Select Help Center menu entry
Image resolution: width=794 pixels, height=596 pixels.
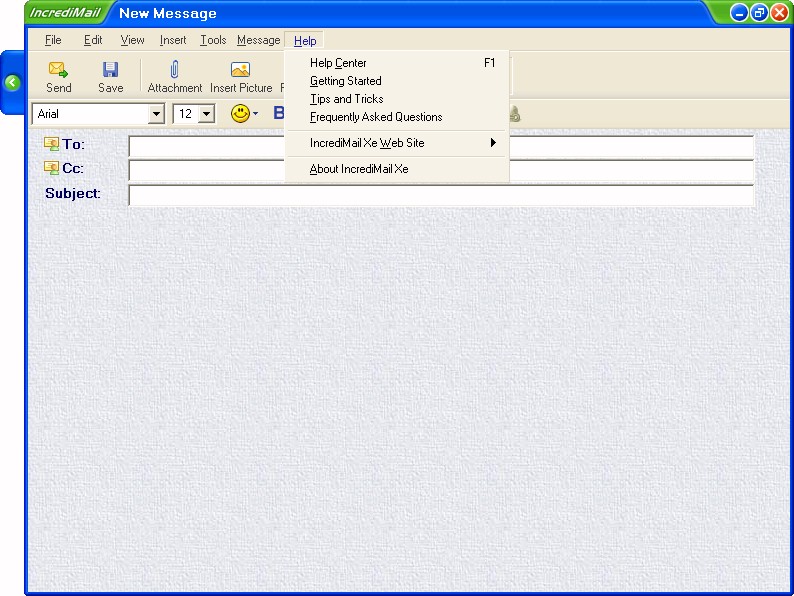(398, 63)
